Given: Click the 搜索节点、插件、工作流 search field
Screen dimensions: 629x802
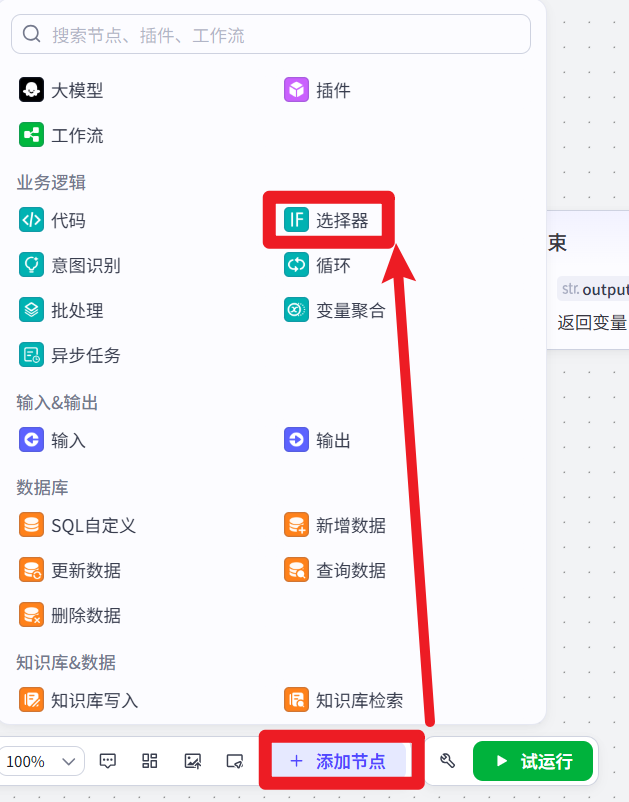Looking at the screenshot, I should click(x=271, y=34).
